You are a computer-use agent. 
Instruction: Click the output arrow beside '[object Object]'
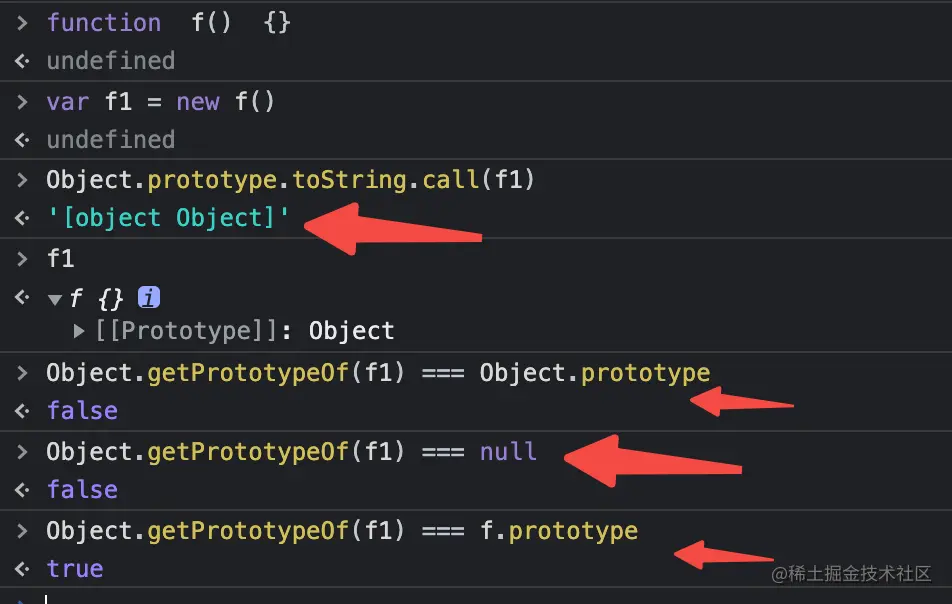click(22, 218)
